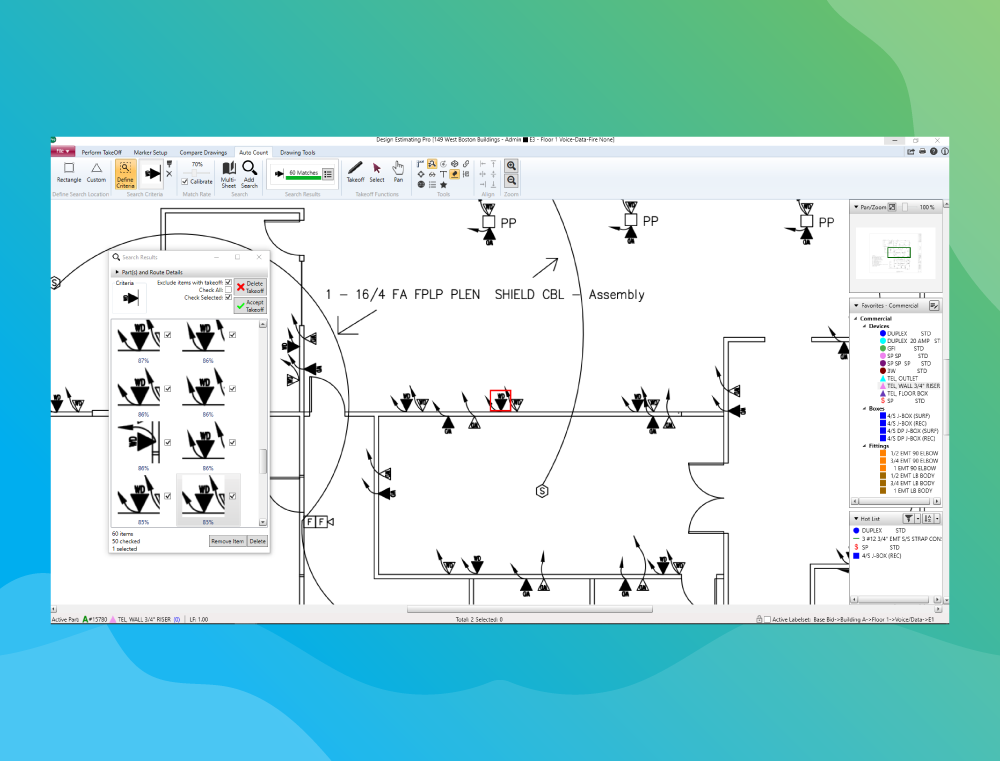This screenshot has width=1000, height=761.
Task: Enable the Check All checkbox
Action: 228,290
